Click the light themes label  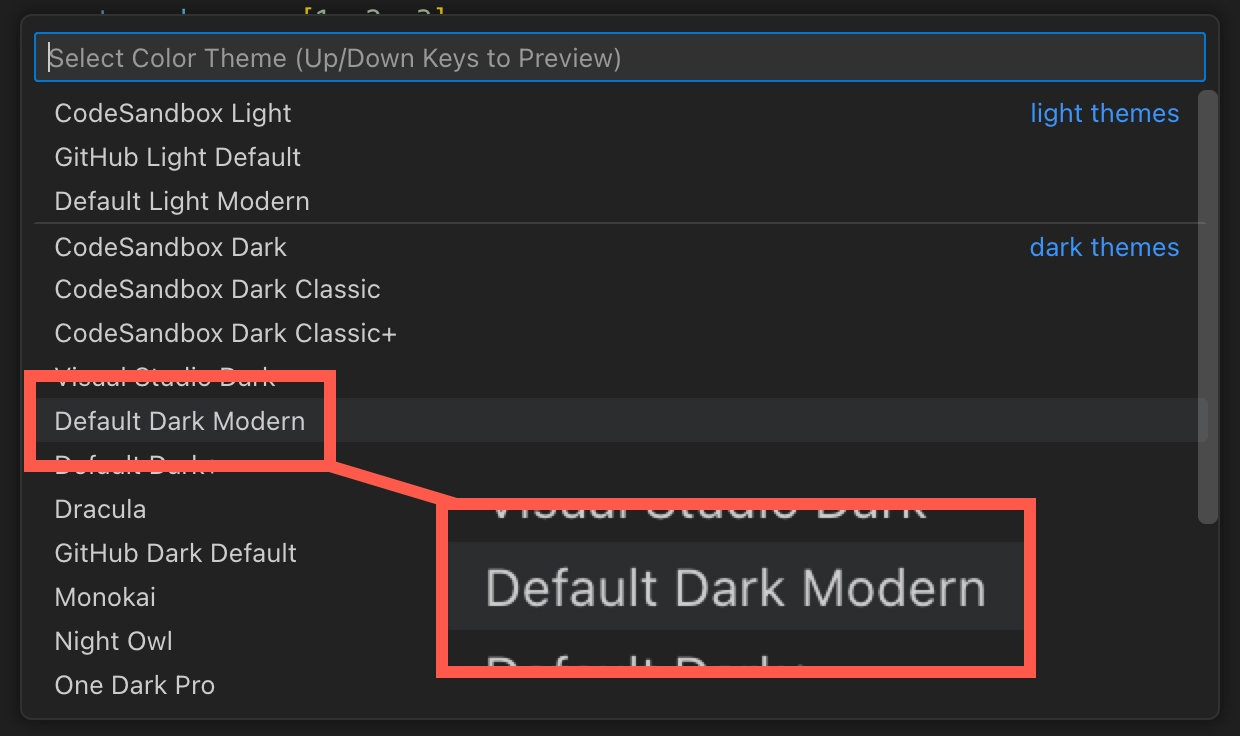[x=1104, y=113]
